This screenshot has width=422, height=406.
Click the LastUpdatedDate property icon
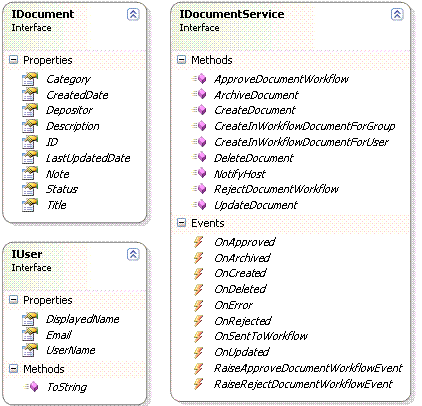click(30, 158)
